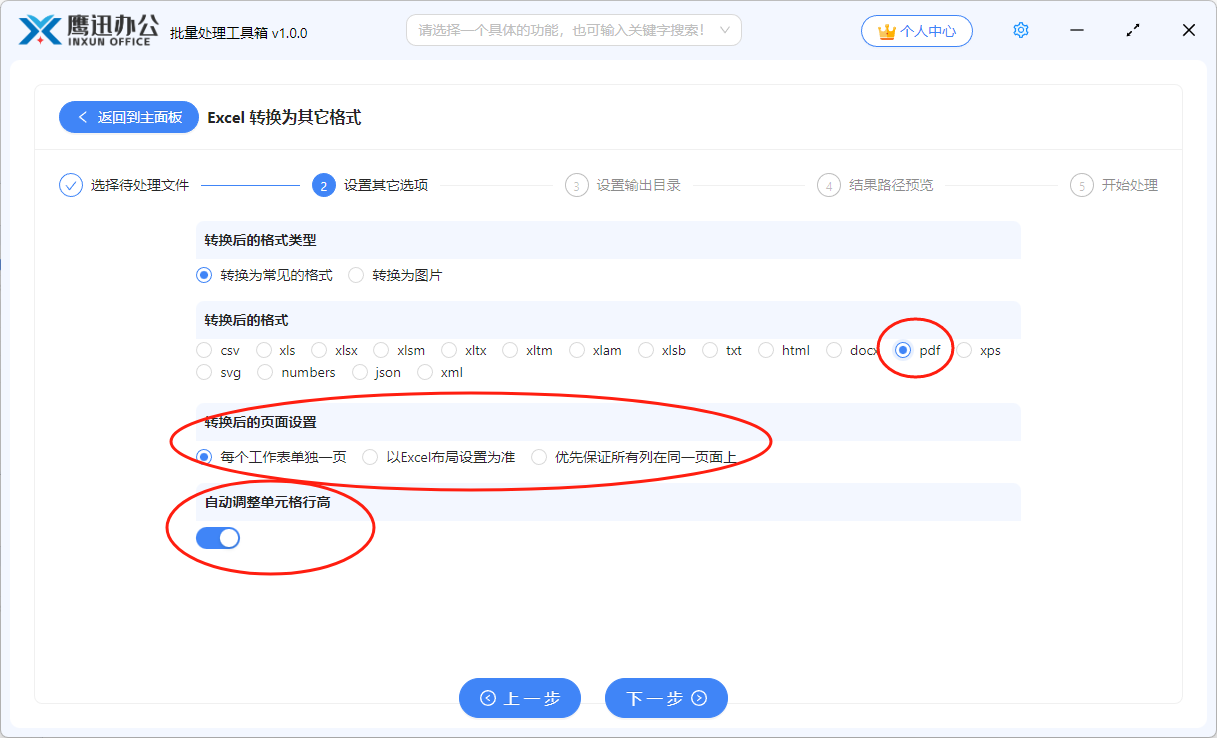The height and width of the screenshot is (738, 1217).
Task: Go to previous step 上一步
Action: point(520,698)
